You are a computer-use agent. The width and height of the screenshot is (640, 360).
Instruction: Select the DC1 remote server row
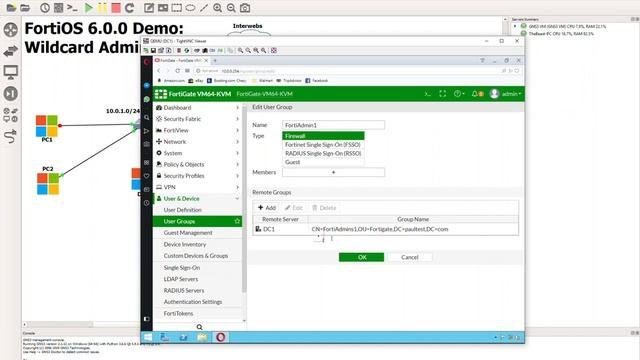[386, 229]
